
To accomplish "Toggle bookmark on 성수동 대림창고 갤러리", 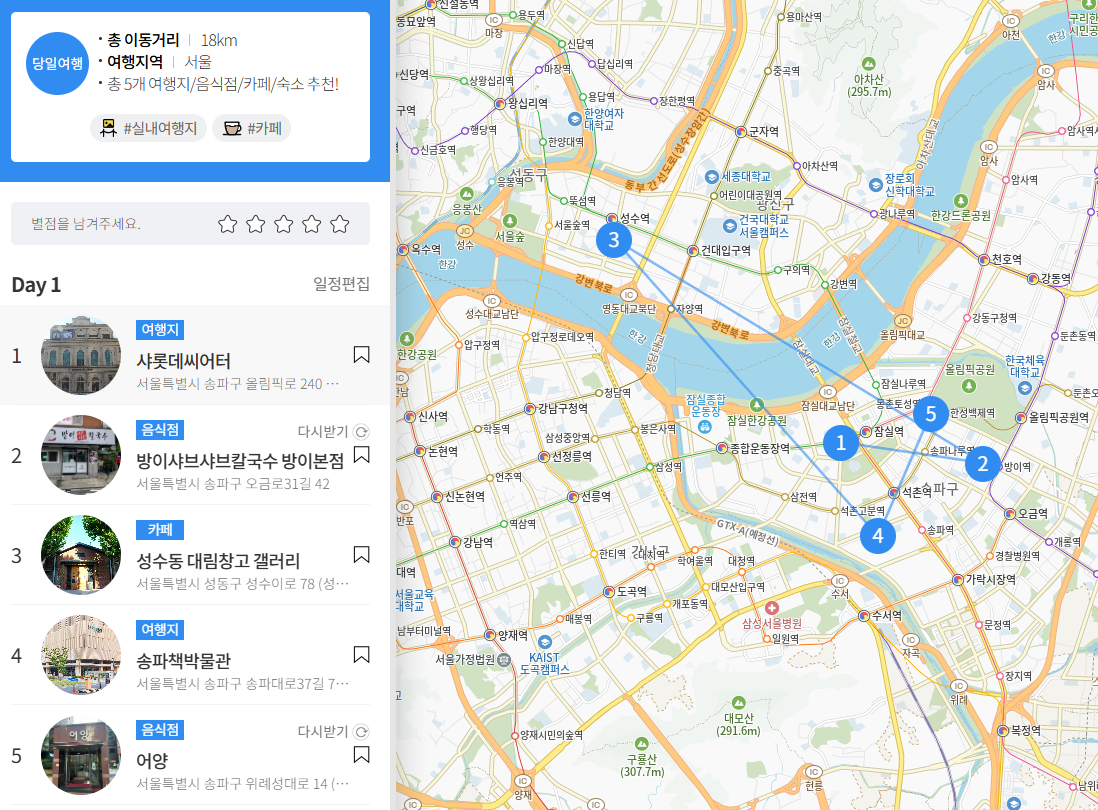I will [x=361, y=555].
